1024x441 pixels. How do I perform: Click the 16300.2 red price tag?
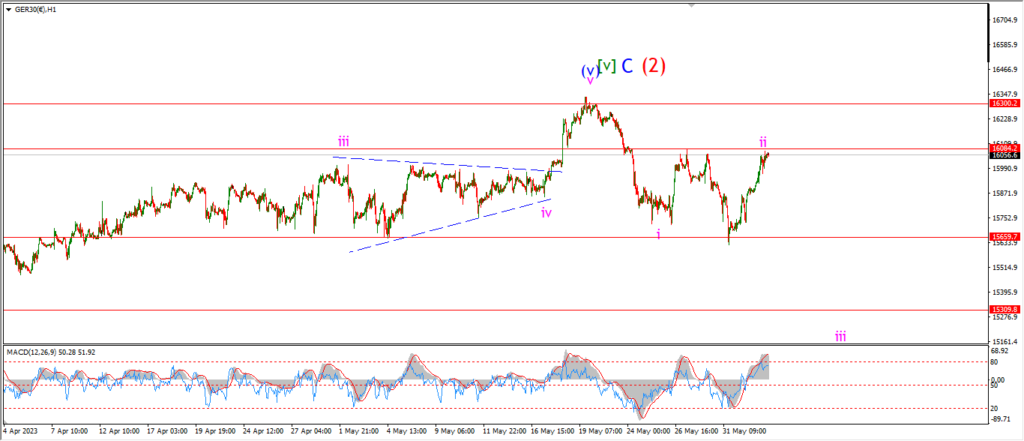1004,104
